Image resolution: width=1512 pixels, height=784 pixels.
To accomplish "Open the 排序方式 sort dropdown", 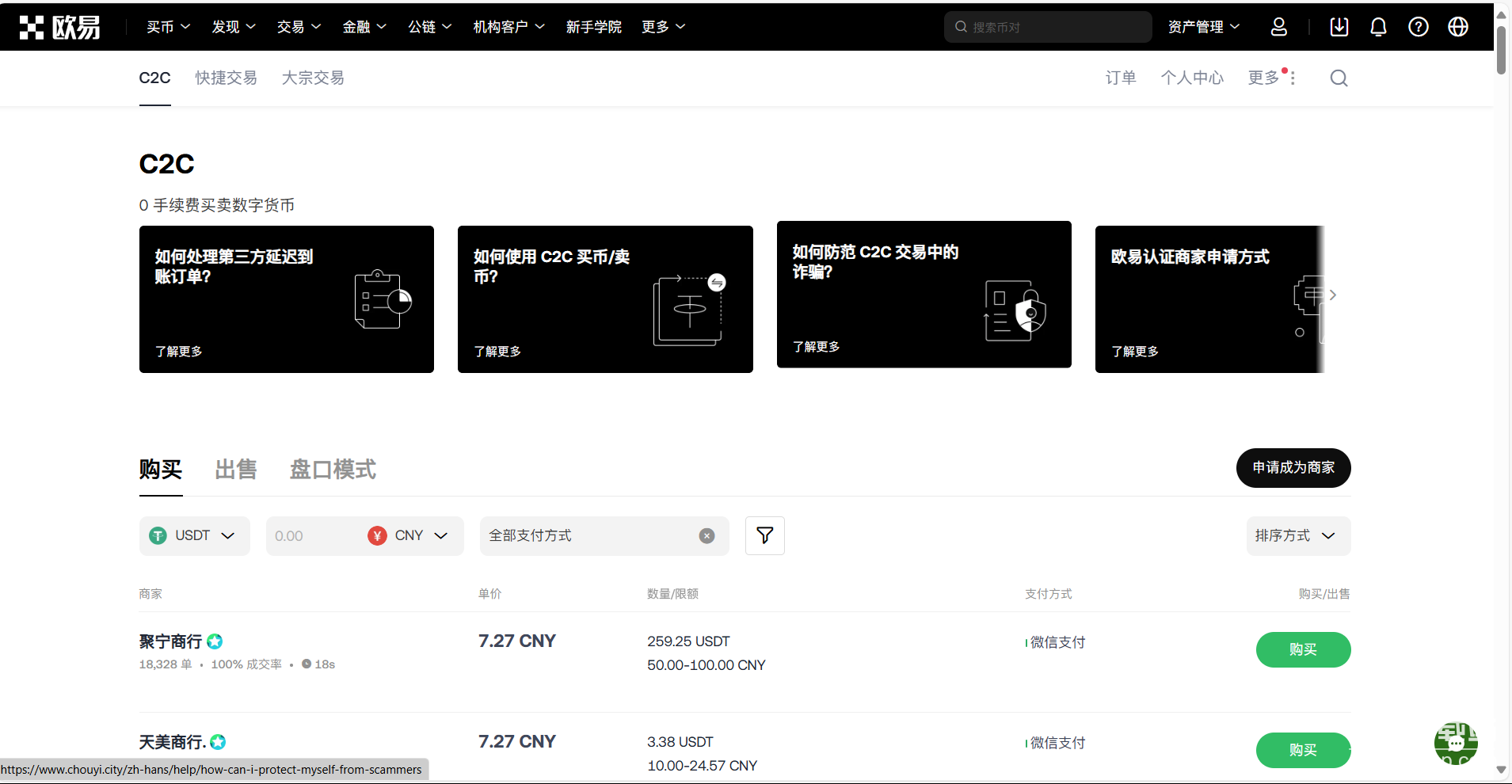I will tap(1298, 536).
